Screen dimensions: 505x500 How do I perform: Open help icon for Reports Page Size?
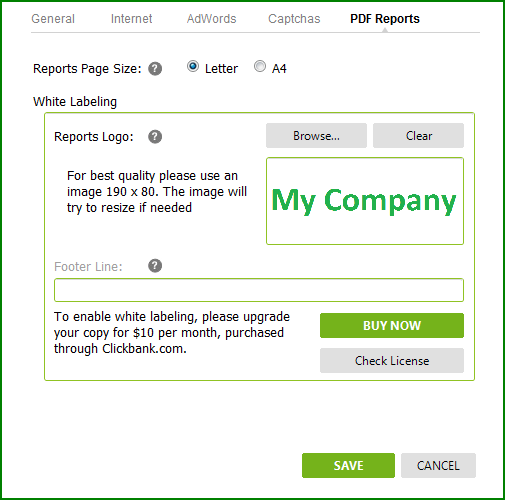[x=155, y=69]
